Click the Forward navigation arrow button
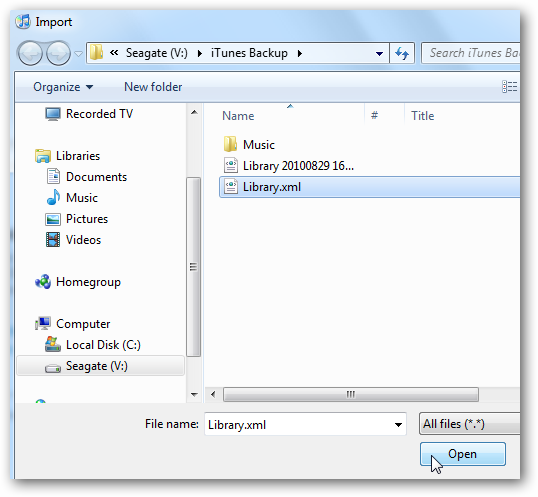538x497 pixels. click(x=58, y=53)
